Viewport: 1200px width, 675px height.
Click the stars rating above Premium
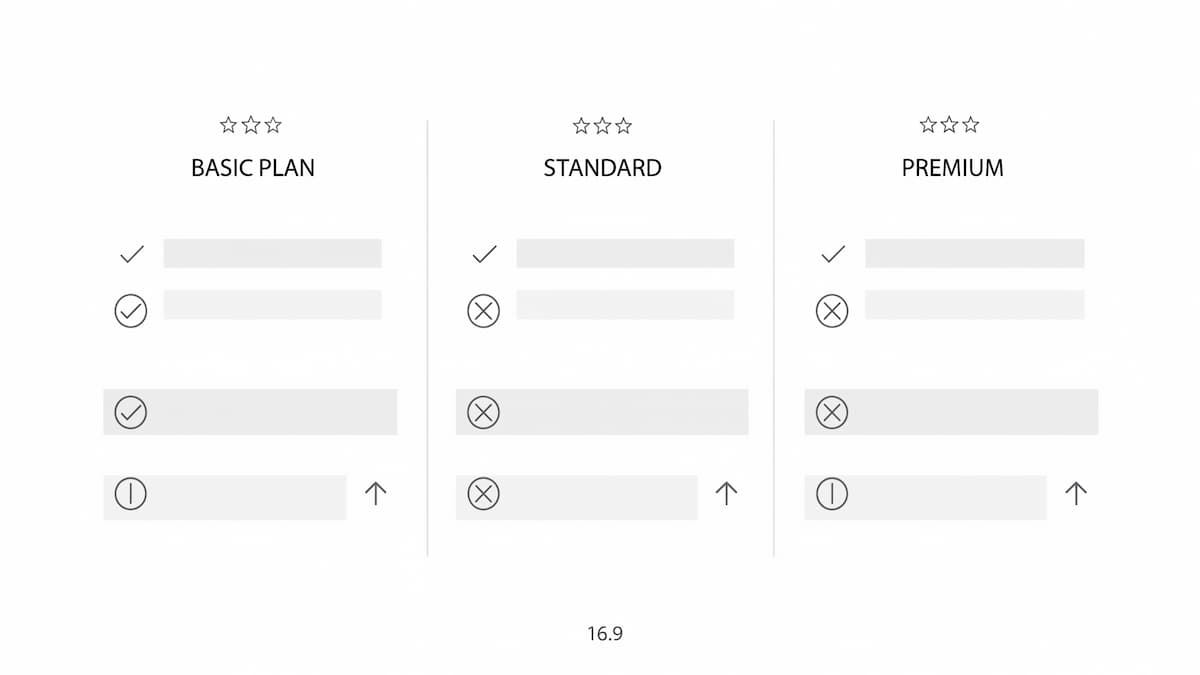[949, 125]
